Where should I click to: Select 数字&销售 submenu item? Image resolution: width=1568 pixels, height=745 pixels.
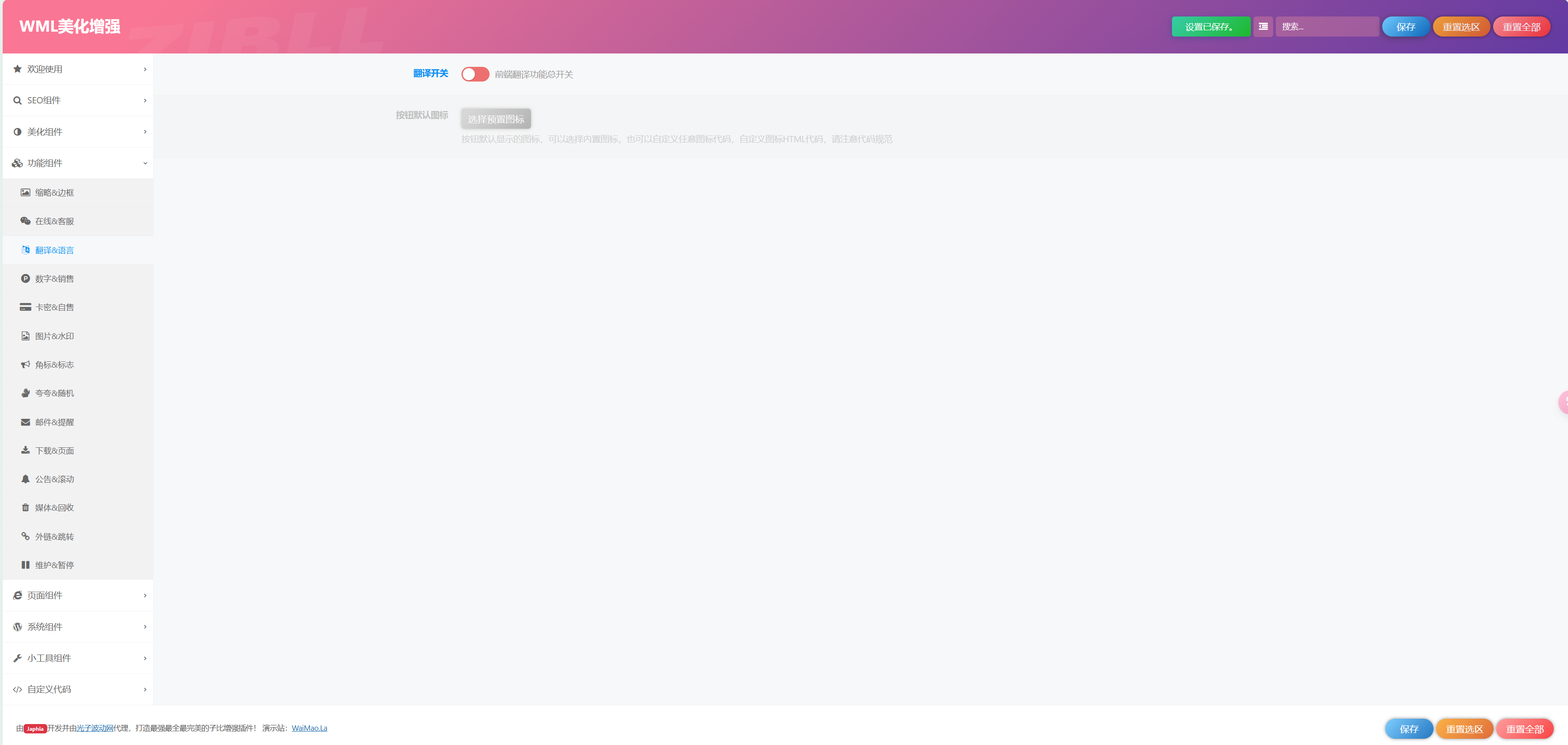pyautogui.click(x=55, y=279)
